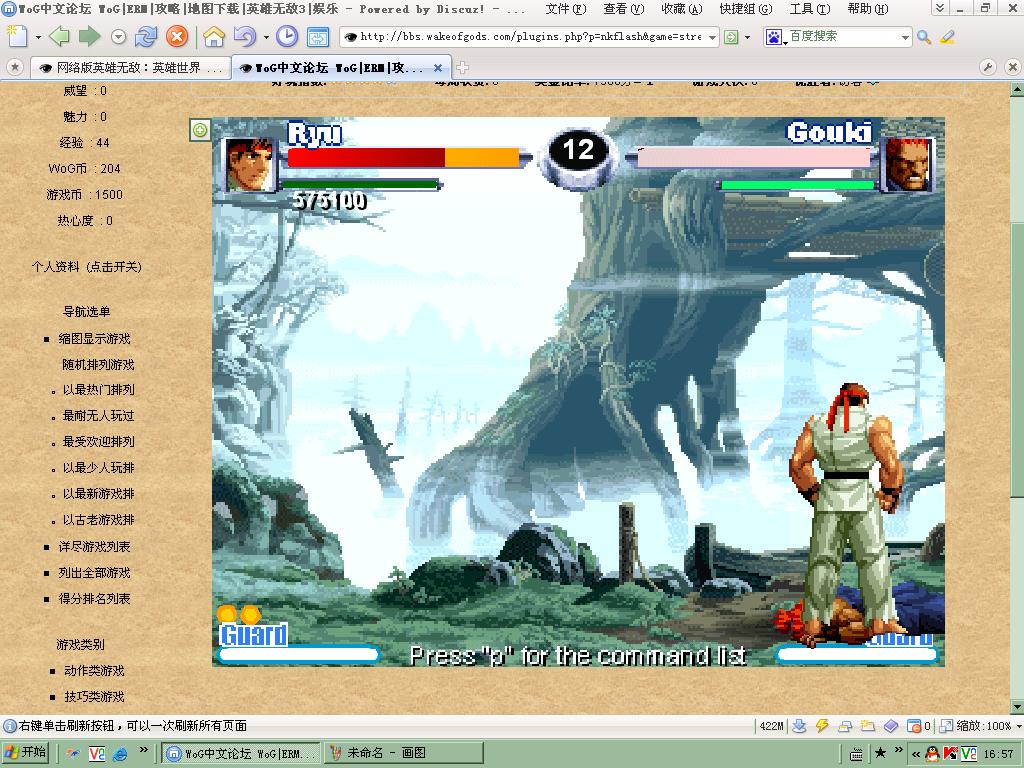Open the 技巧类游戏 category link
The height and width of the screenshot is (768, 1024).
point(94,697)
